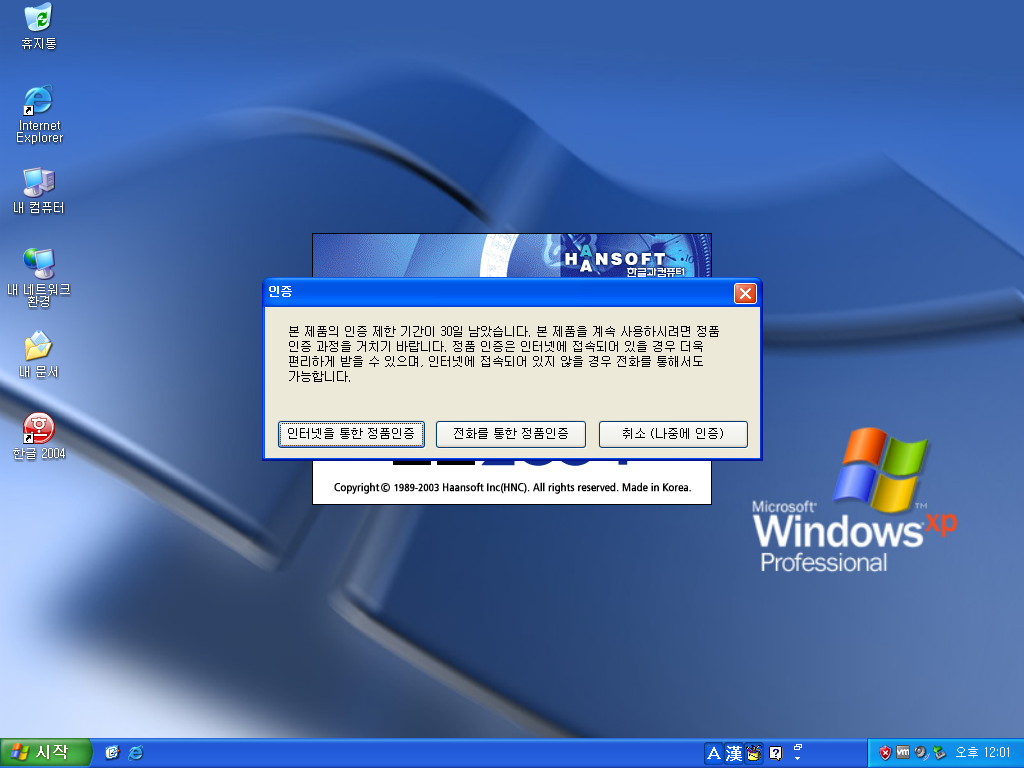Toggle the A input mode in language bar
Image resolution: width=1024 pixels, height=768 pixels.
pos(714,754)
